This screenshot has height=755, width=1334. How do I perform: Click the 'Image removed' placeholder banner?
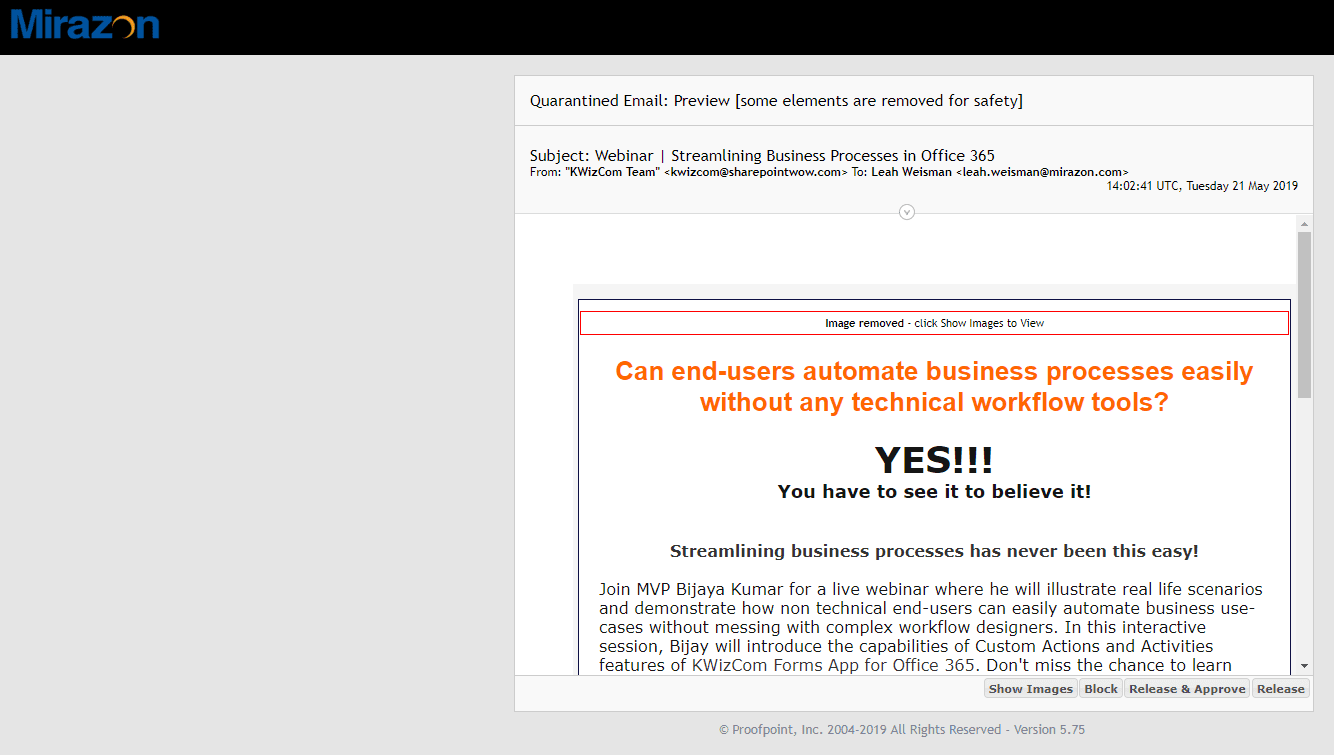934,323
